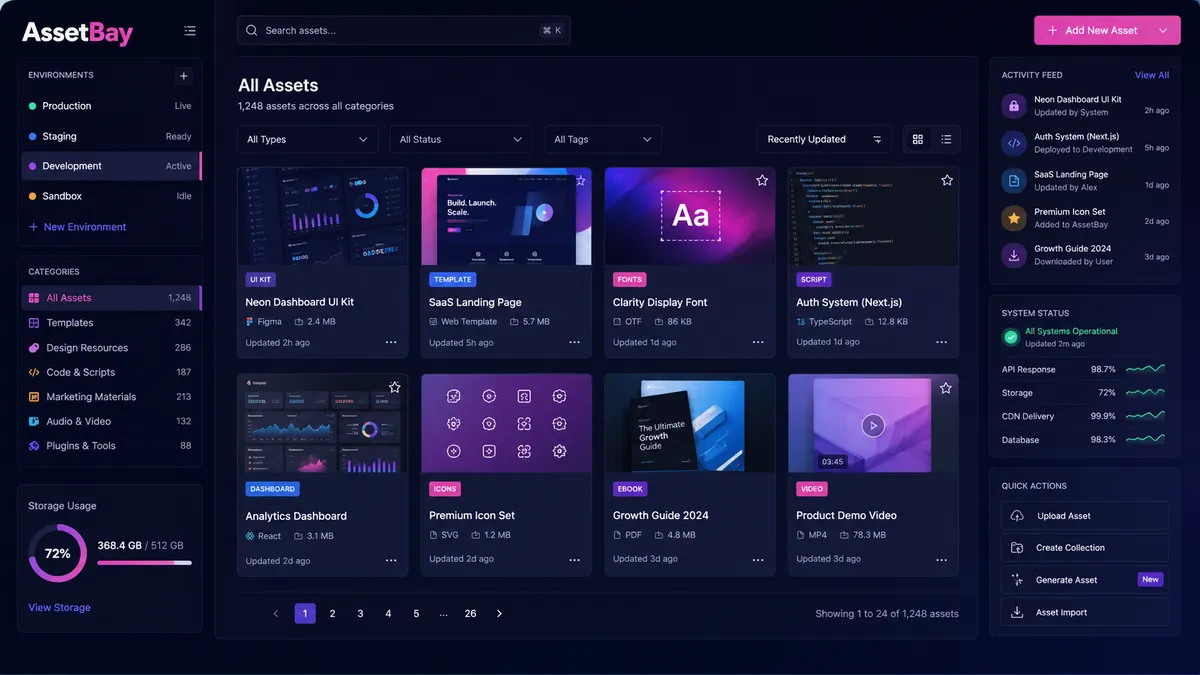Click the AssetBay logo
Viewport: 1200px width, 675px height.
[77, 32]
